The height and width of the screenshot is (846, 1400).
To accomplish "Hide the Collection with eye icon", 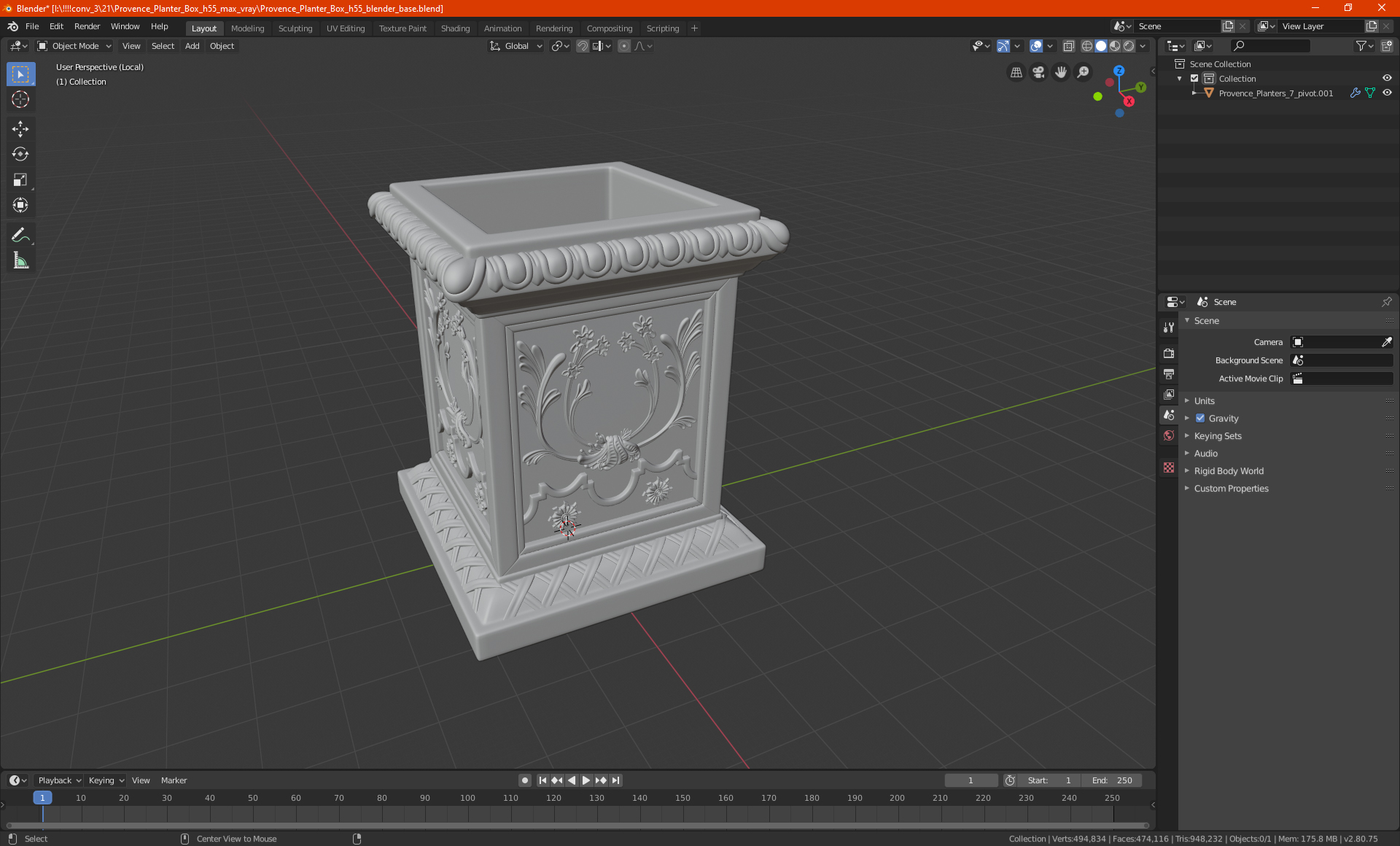I will (x=1387, y=78).
